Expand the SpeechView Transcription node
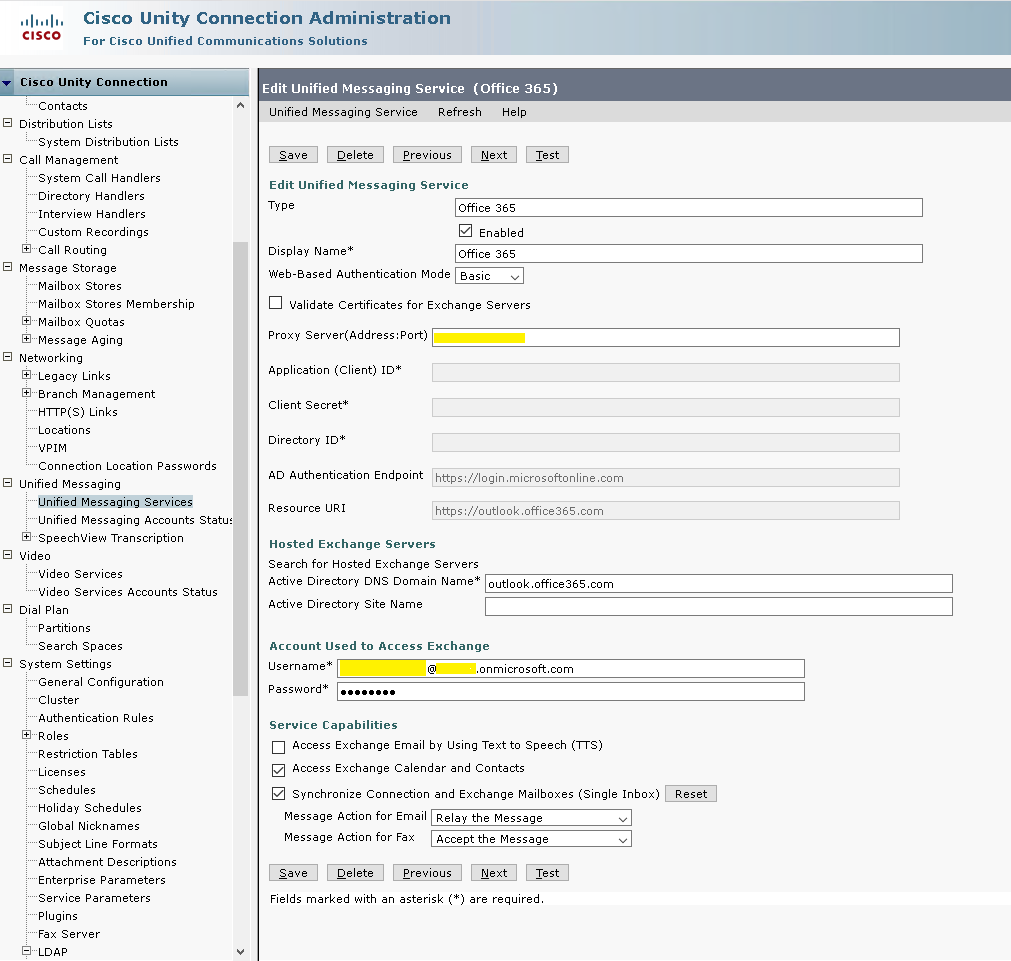This screenshot has width=1011, height=961. point(28,537)
